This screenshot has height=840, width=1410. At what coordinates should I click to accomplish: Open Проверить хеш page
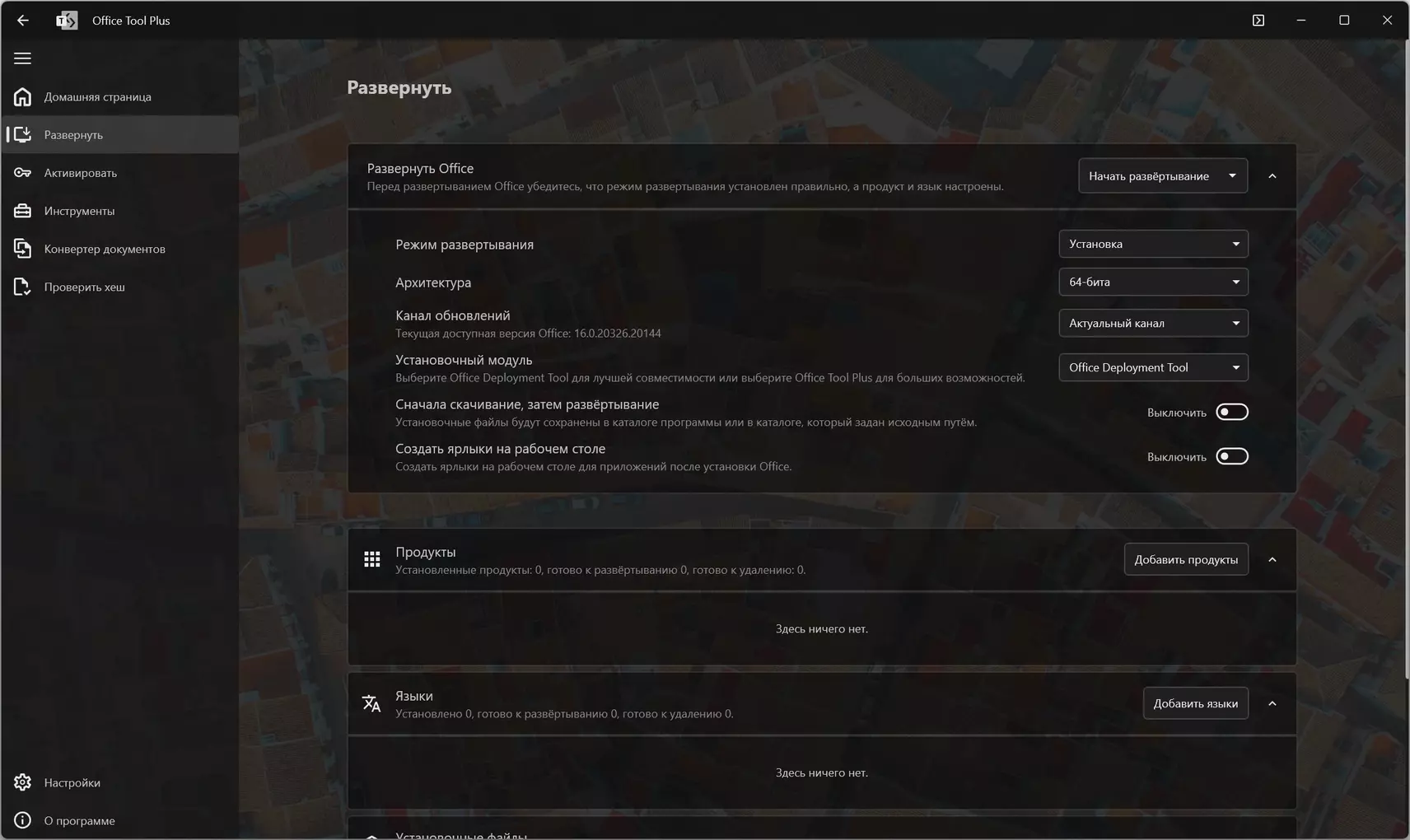[x=120, y=287]
